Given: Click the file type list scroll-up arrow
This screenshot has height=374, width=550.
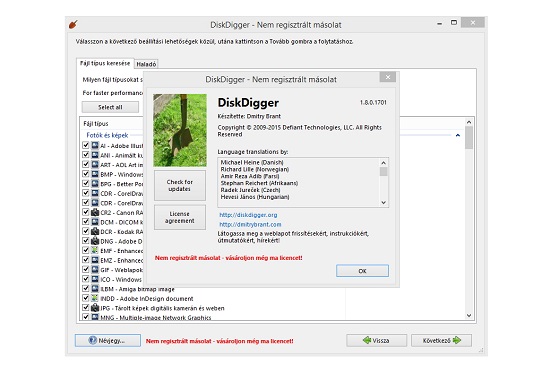Looking at the screenshot, I should point(469,122).
